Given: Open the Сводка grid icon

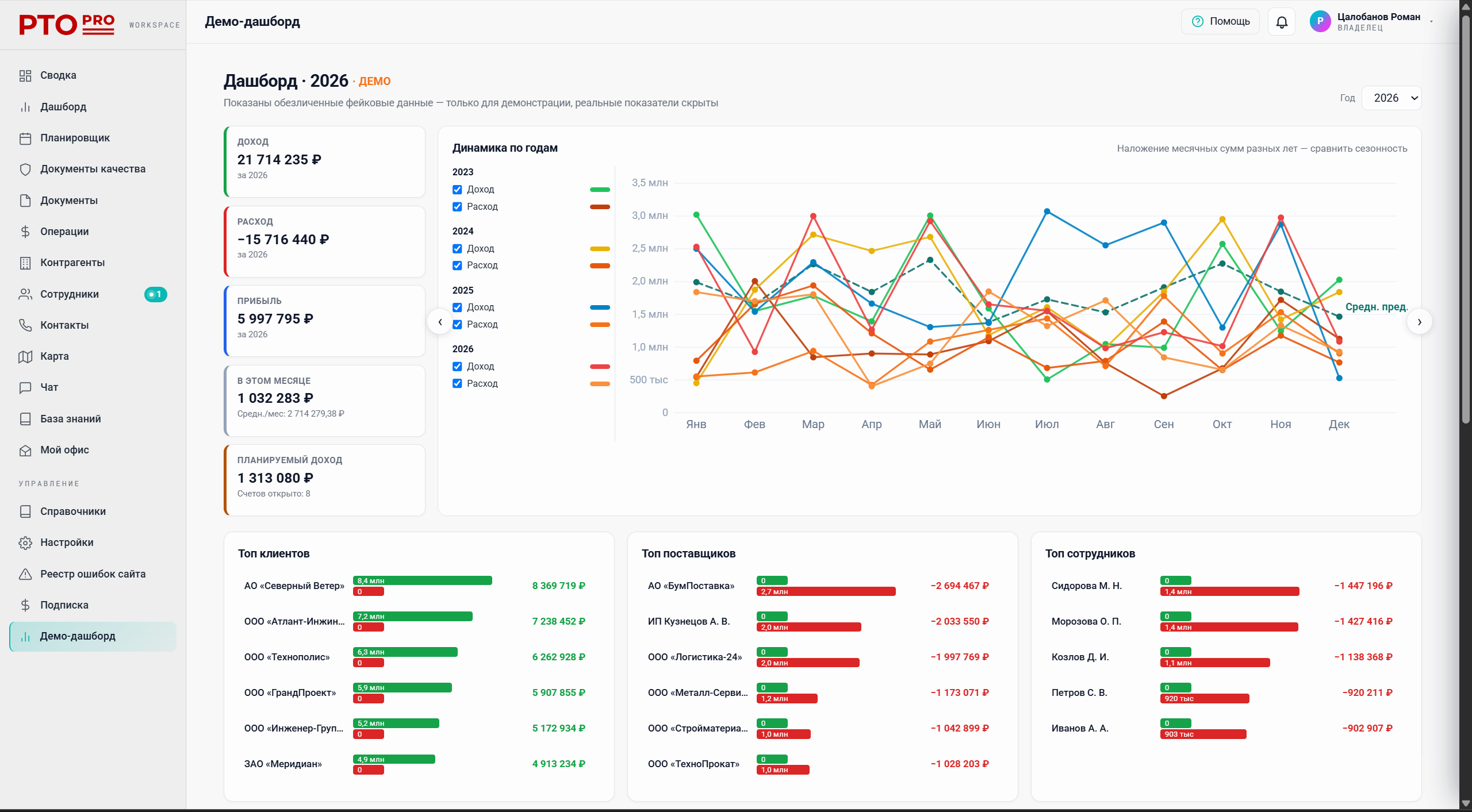Looking at the screenshot, I should tap(25, 75).
